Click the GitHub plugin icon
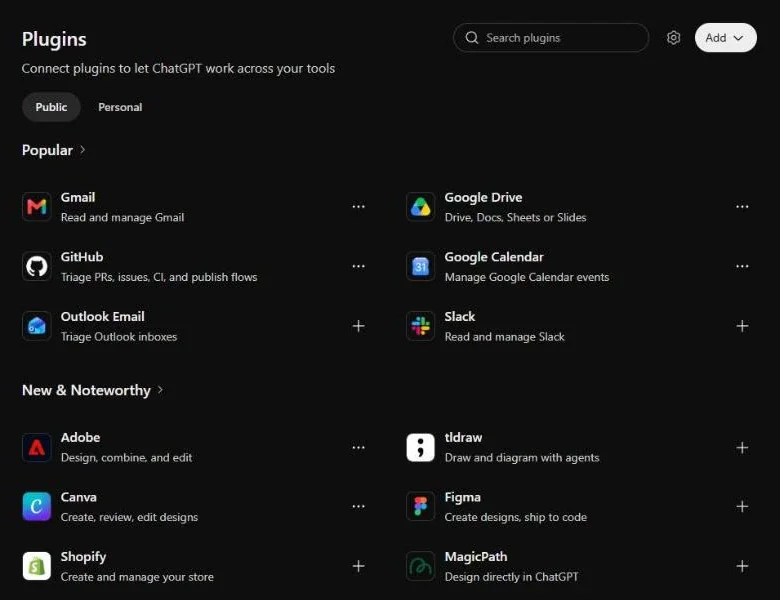 37,266
